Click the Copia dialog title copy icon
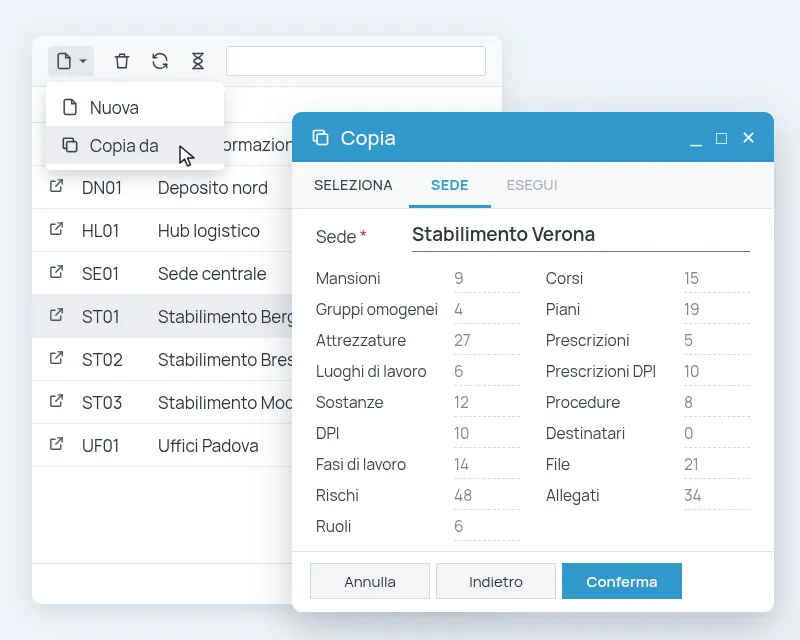Screen dimensions: 800x640 [320, 138]
